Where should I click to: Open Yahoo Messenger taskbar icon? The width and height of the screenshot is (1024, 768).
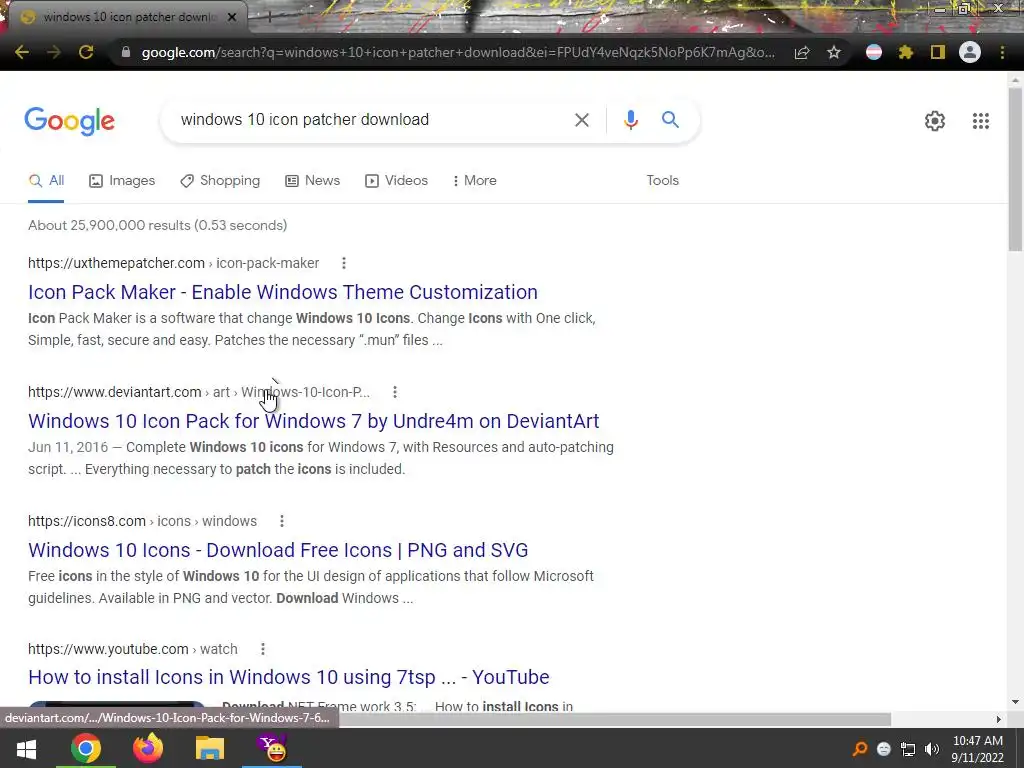pyautogui.click(x=272, y=748)
